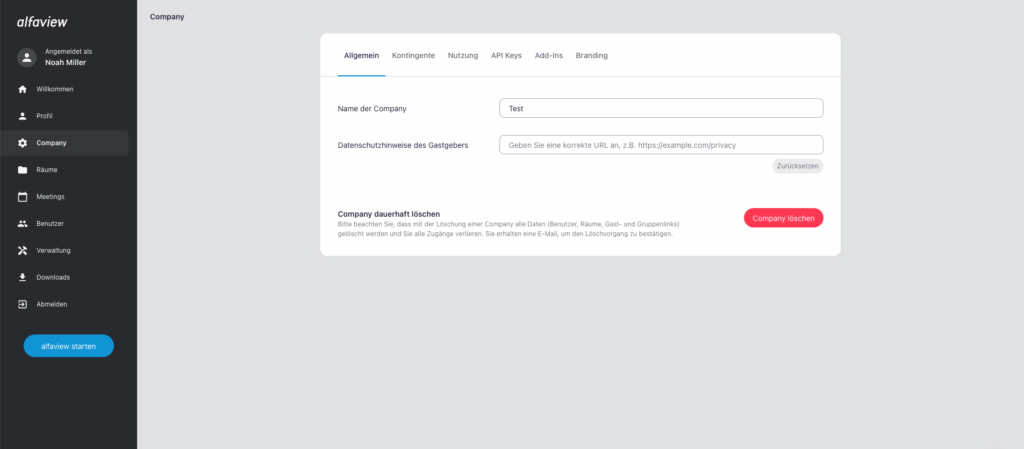Click the Willkommen home icon
1024x449 pixels.
[x=22, y=89]
